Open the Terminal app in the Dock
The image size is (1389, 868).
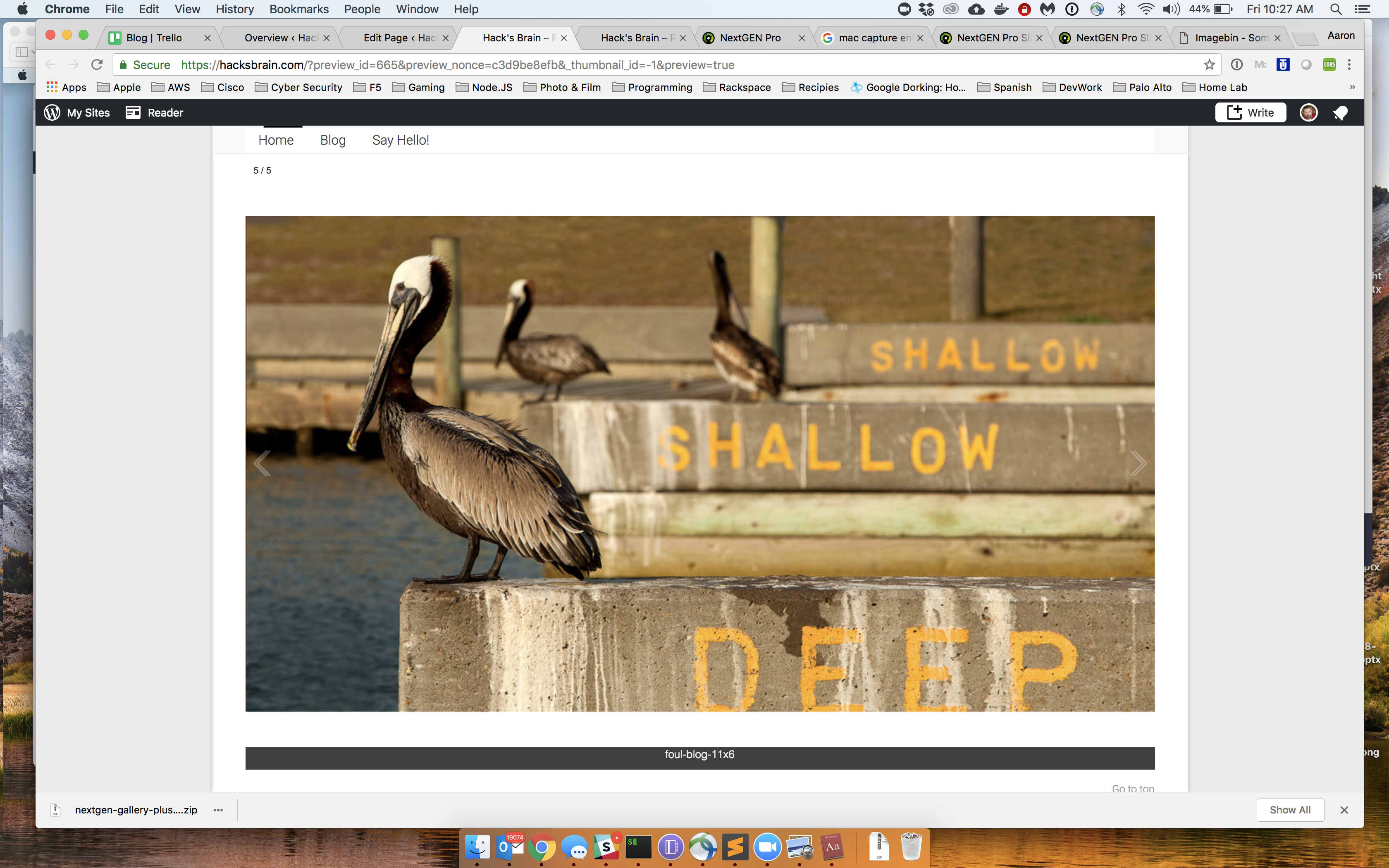click(x=638, y=847)
